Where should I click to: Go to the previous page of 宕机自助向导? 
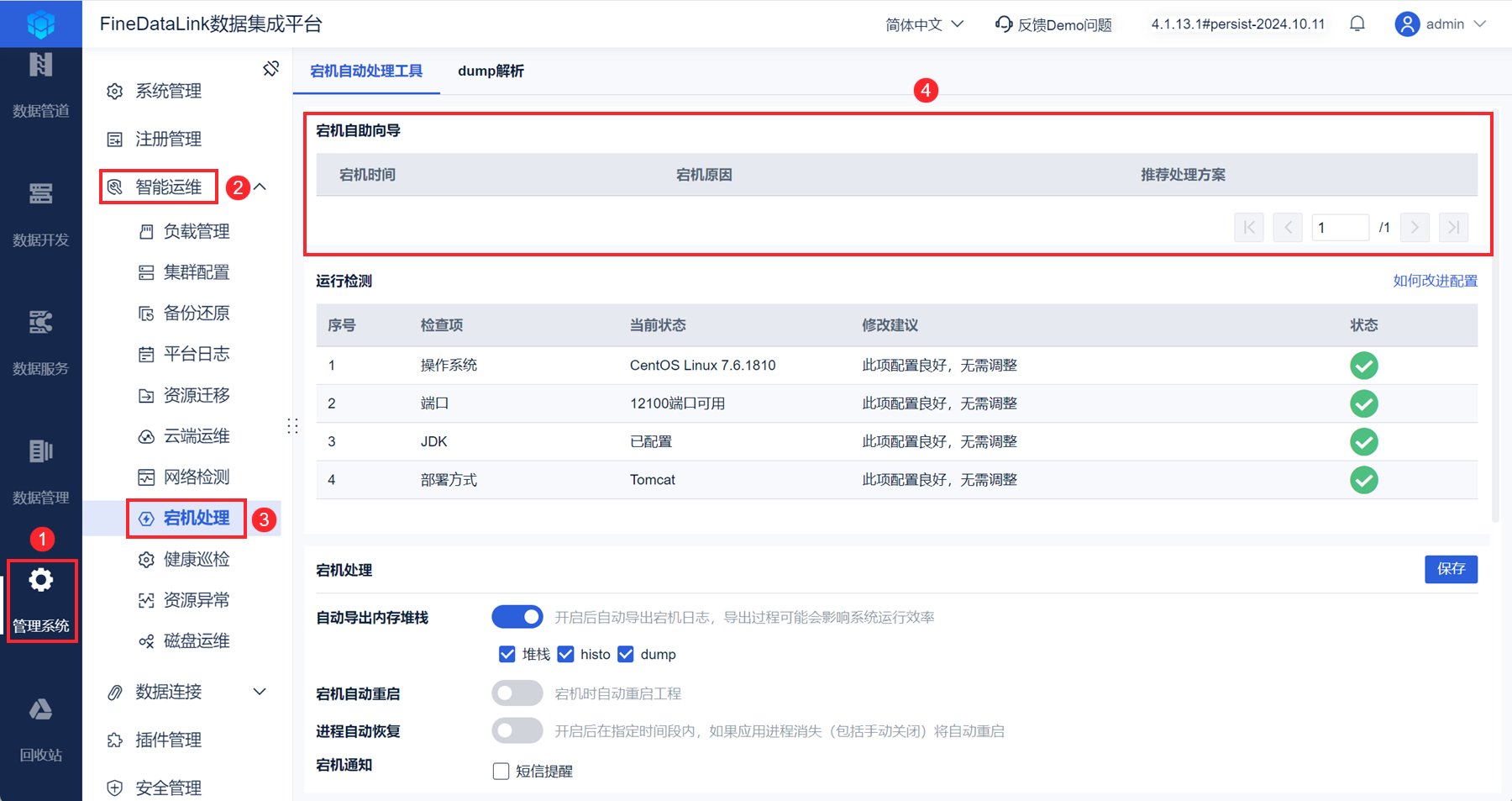point(1288,227)
